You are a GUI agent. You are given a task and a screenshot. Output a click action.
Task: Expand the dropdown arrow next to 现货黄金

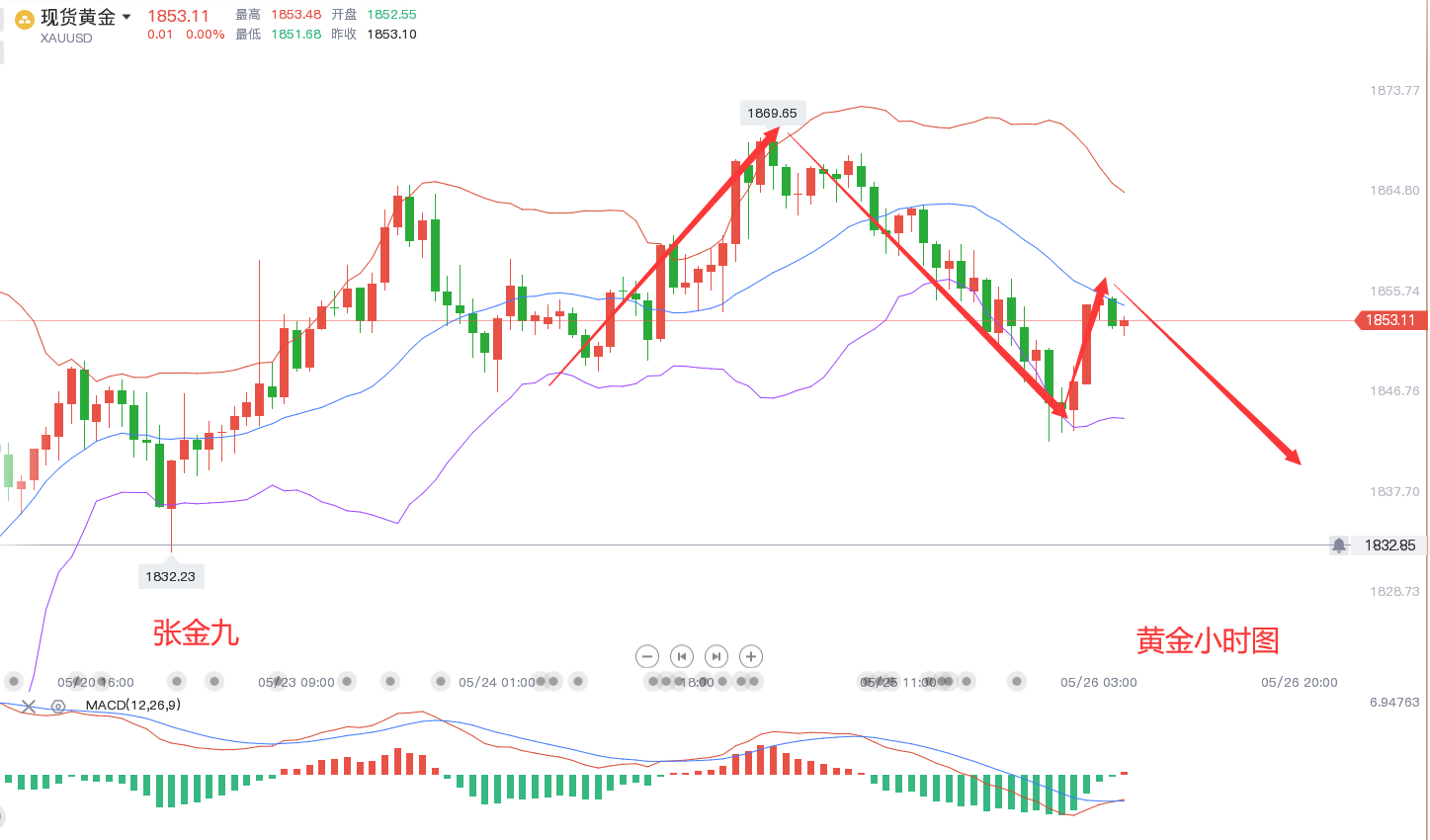126,17
